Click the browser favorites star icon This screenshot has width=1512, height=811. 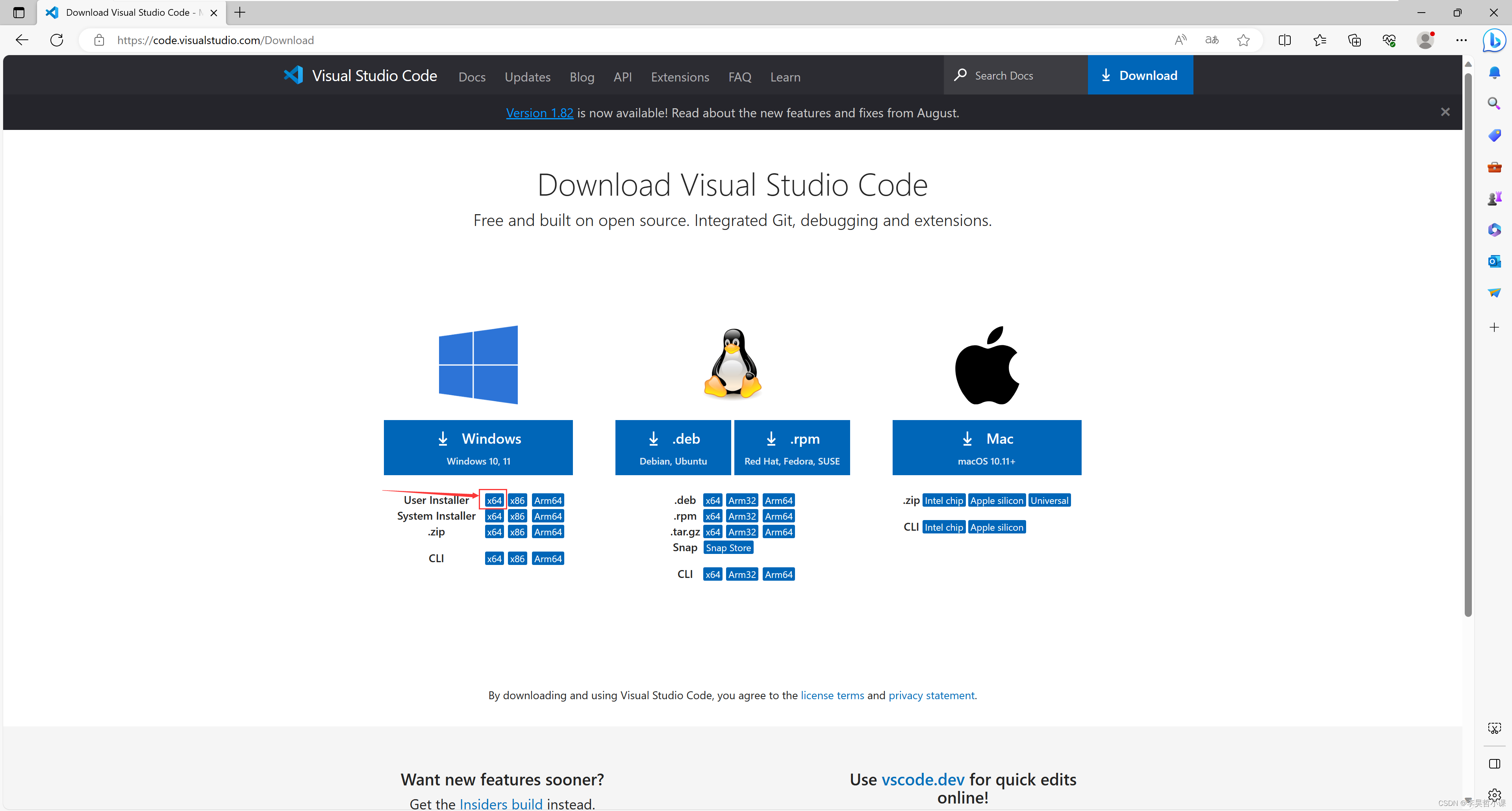(1243, 40)
